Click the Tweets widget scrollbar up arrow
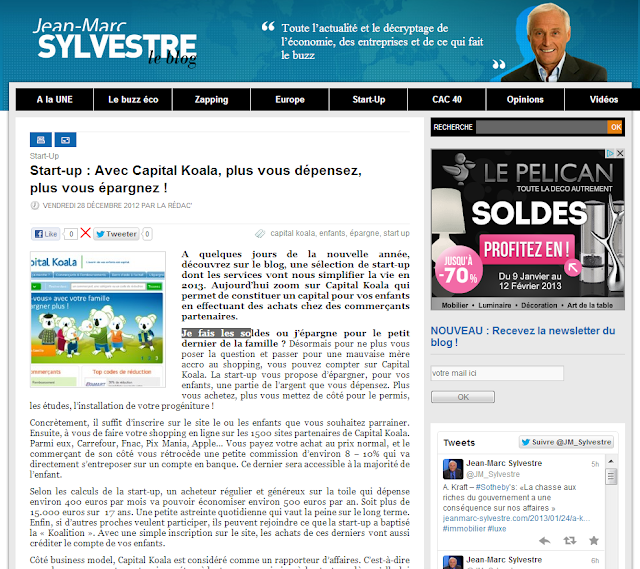Viewport: 640px width, 569px height. [x=611, y=461]
